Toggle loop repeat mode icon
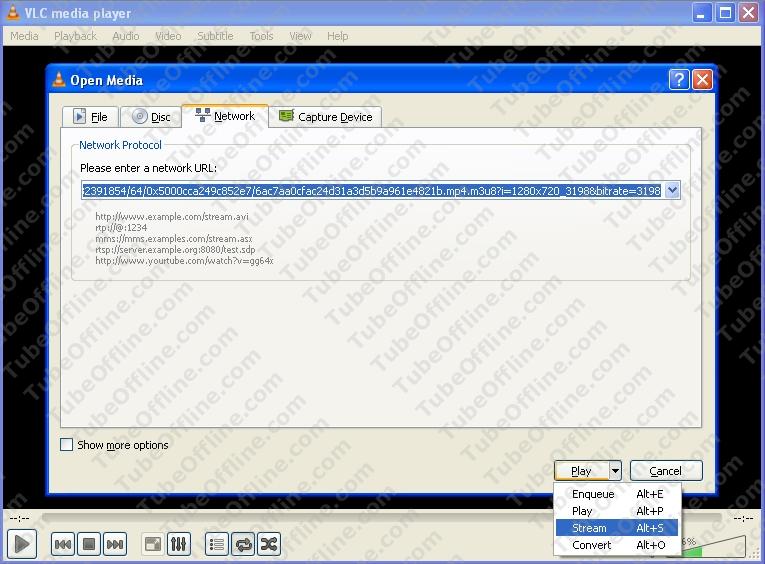Image resolution: width=765 pixels, height=564 pixels. 243,544
